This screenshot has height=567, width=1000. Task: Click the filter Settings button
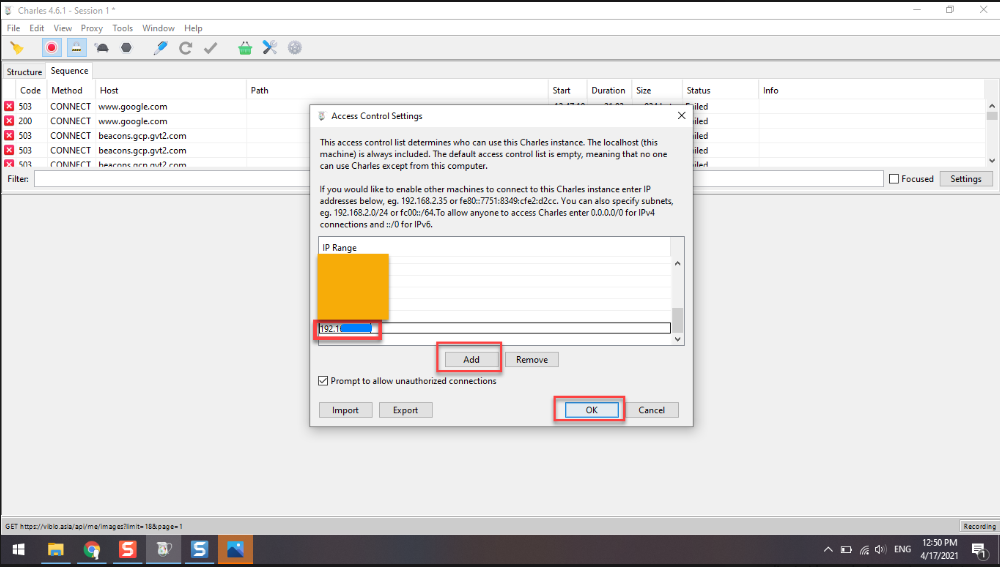coord(966,179)
